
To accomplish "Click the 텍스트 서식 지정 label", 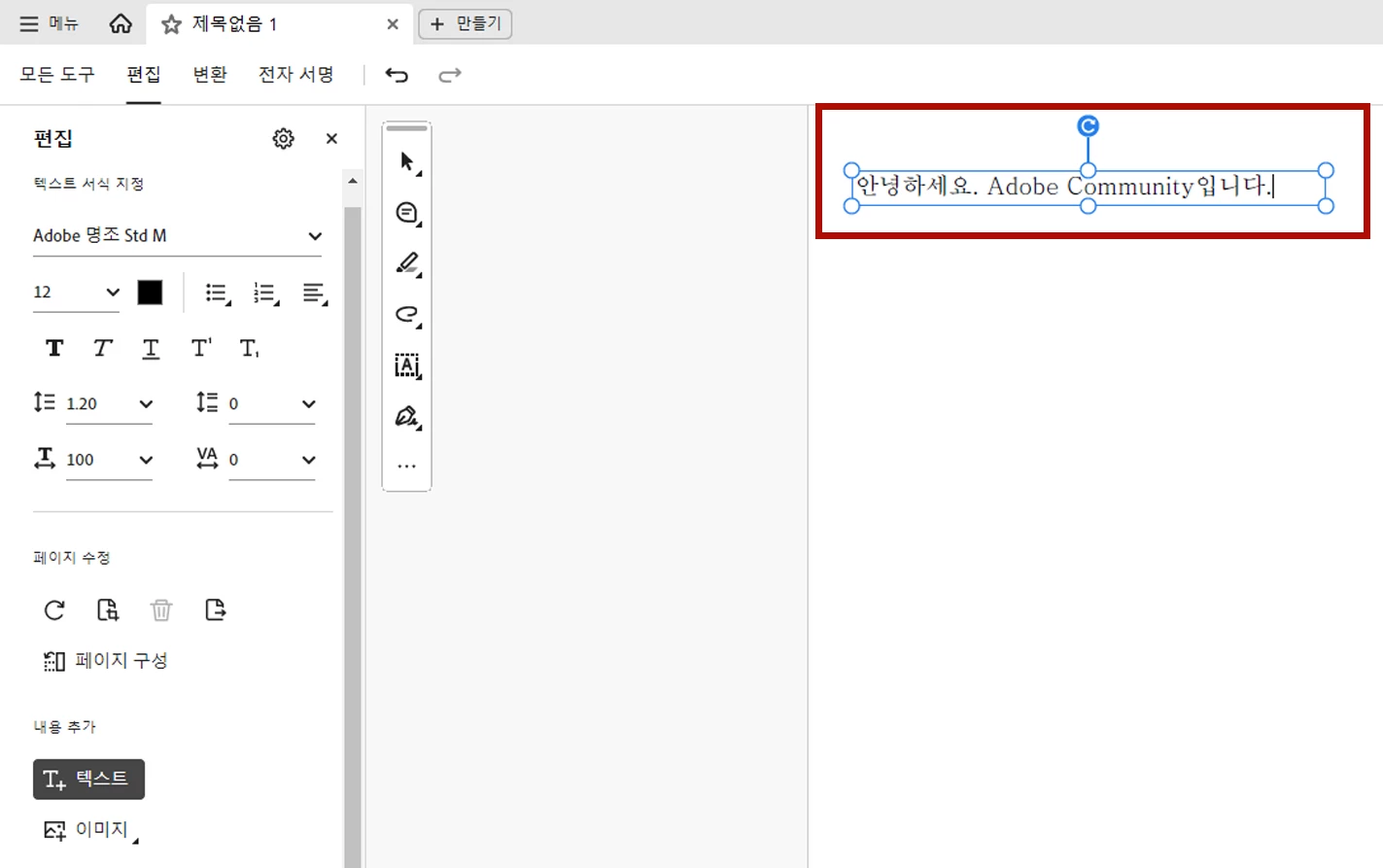I will click(88, 184).
